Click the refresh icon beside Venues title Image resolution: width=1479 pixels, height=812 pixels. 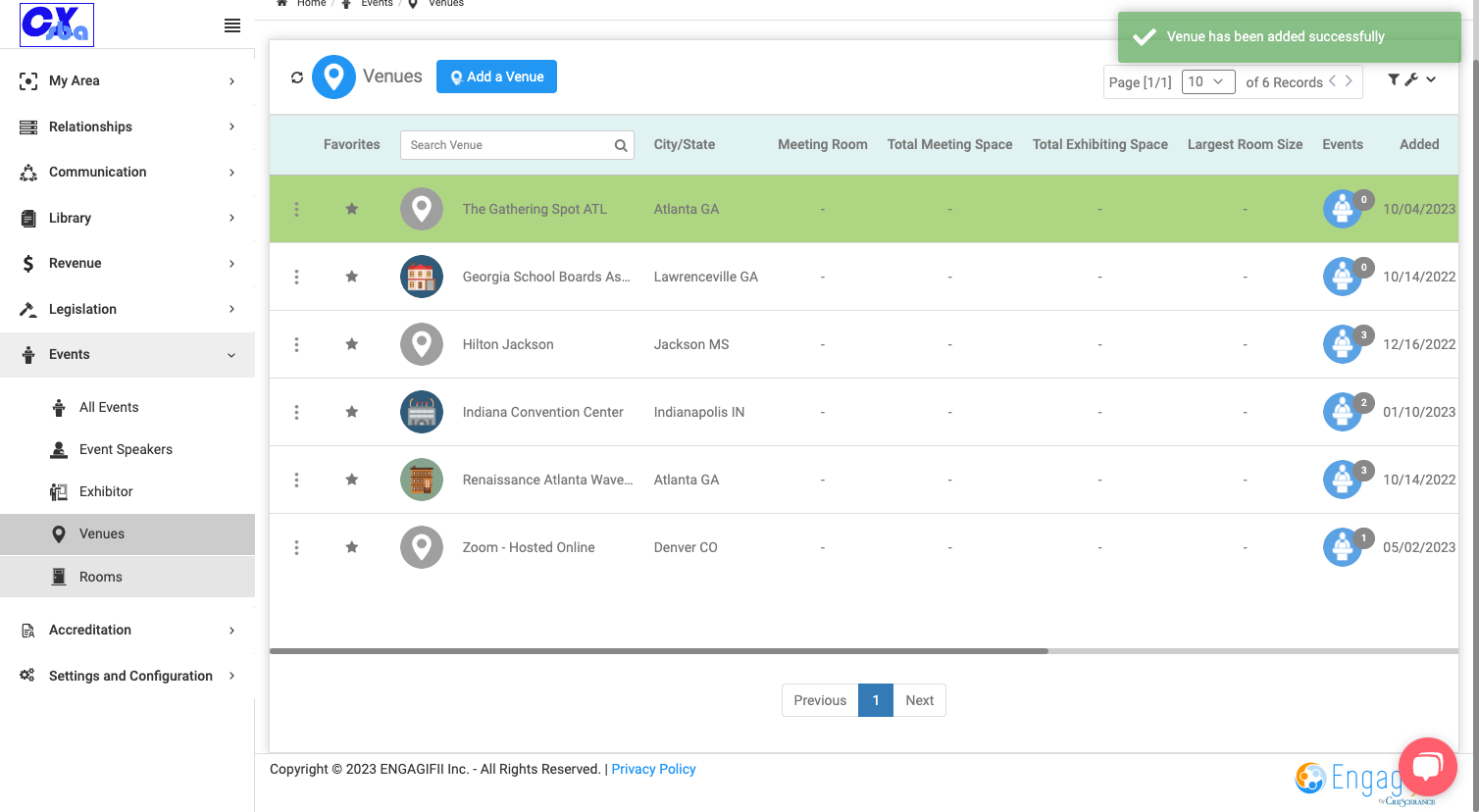coord(297,77)
